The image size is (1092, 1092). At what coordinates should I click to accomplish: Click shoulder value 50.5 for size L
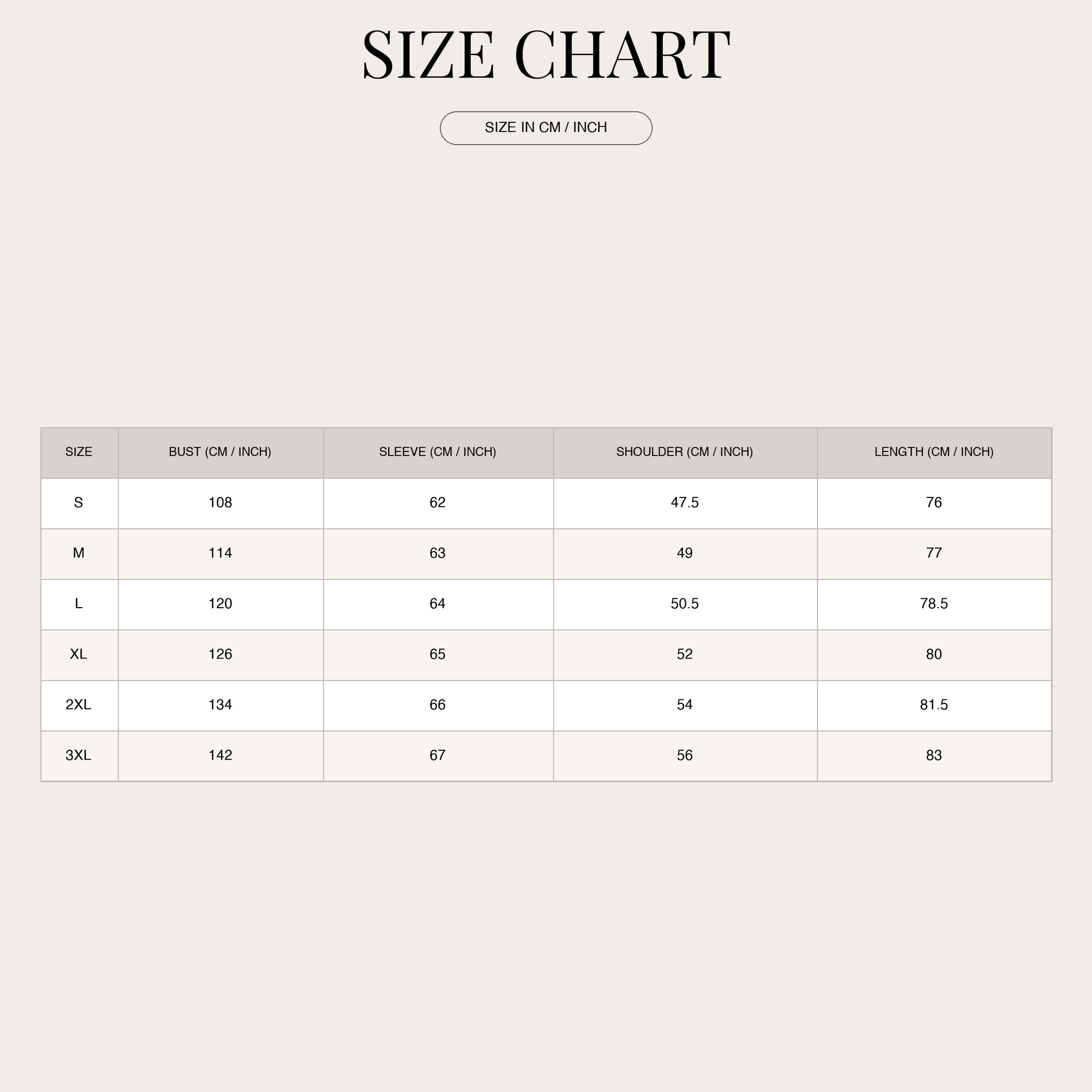685,604
